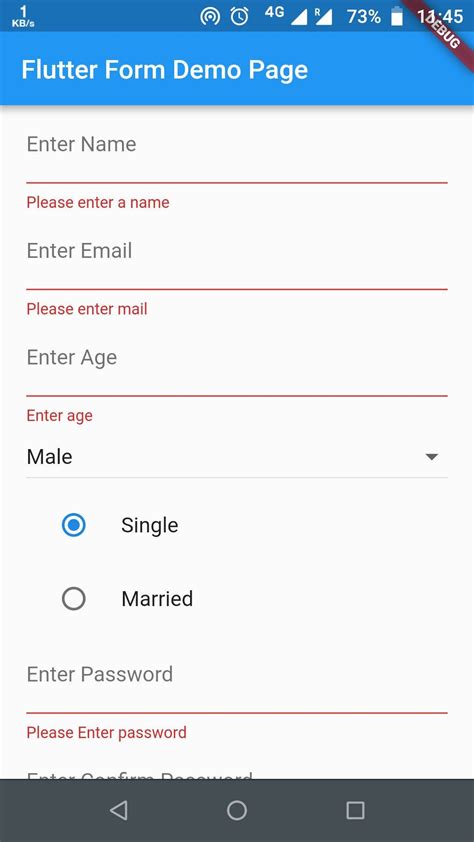Open the Male gender dropdown
This screenshot has width=474, height=842.
pyautogui.click(x=237, y=458)
